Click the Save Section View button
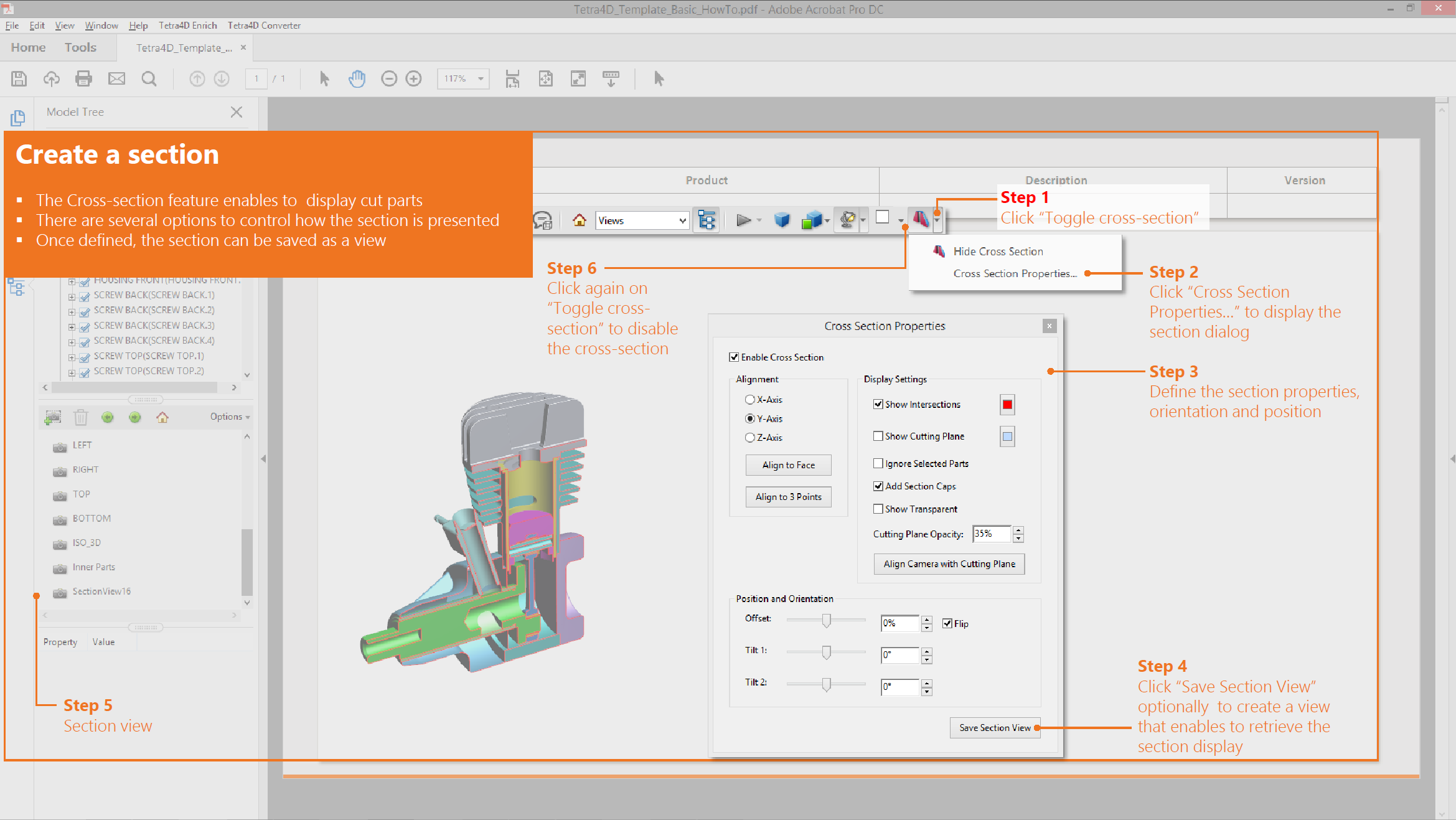The height and width of the screenshot is (820, 1456). point(995,728)
